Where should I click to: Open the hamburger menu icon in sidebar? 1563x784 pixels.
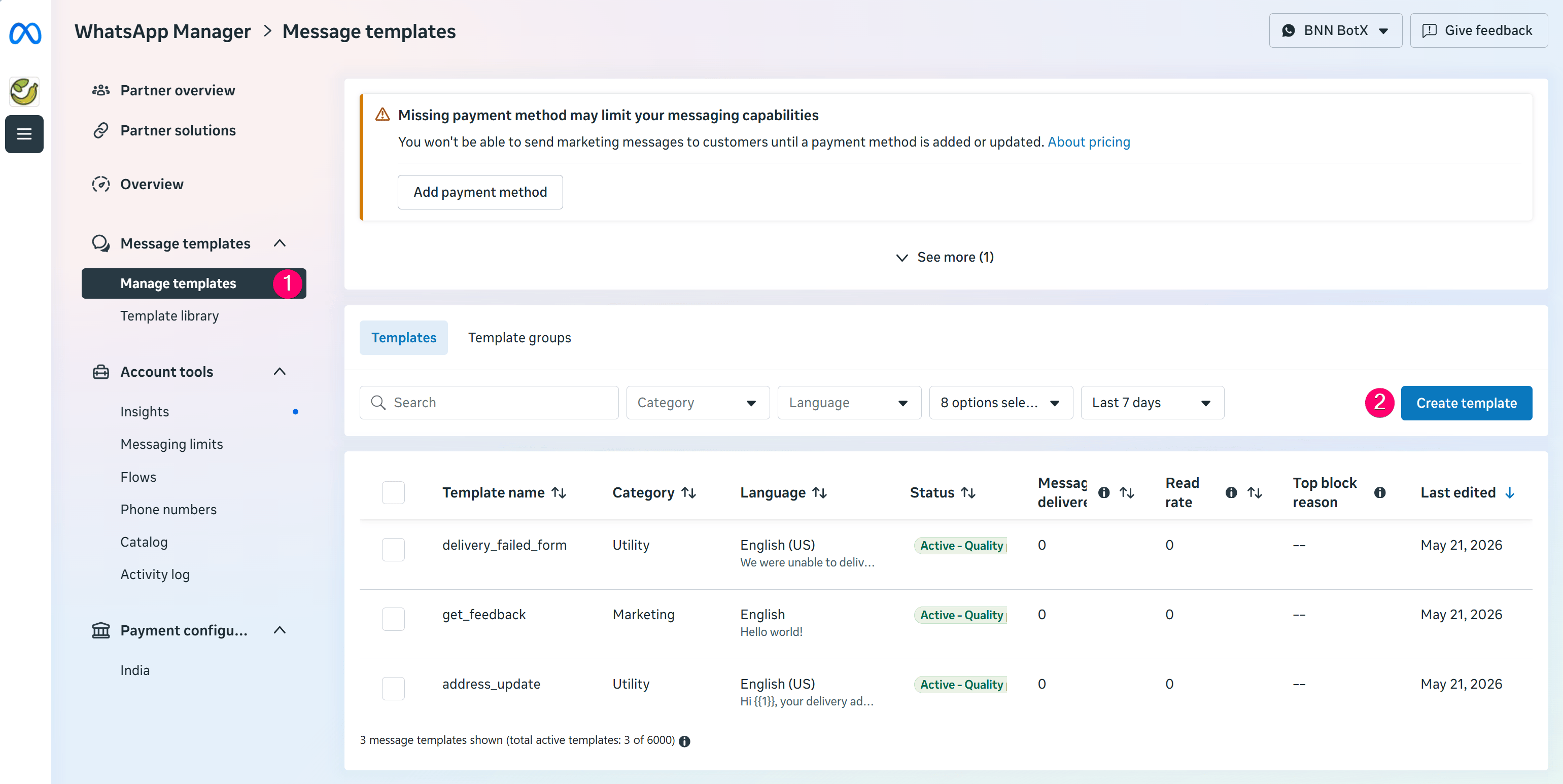[24, 134]
